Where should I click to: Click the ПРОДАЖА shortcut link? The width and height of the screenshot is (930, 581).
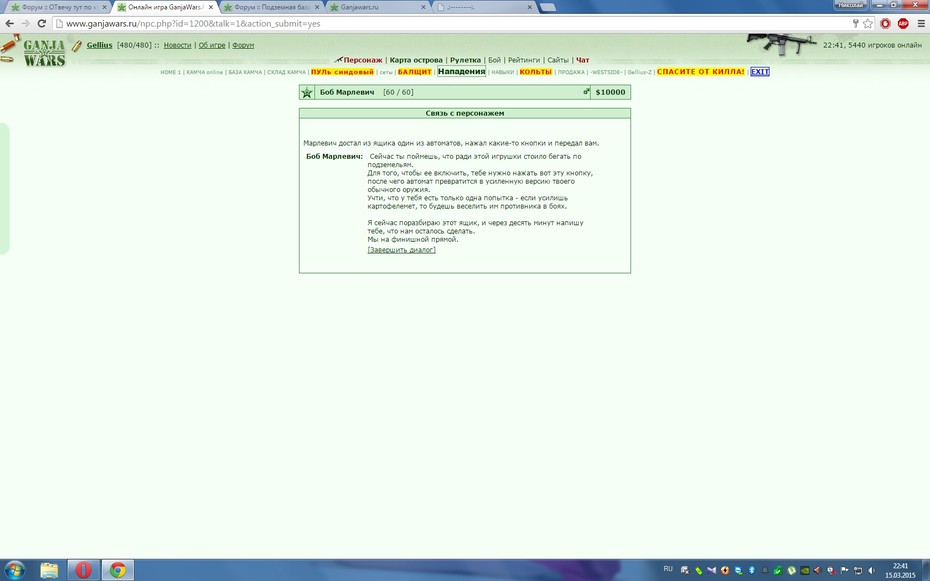point(571,72)
